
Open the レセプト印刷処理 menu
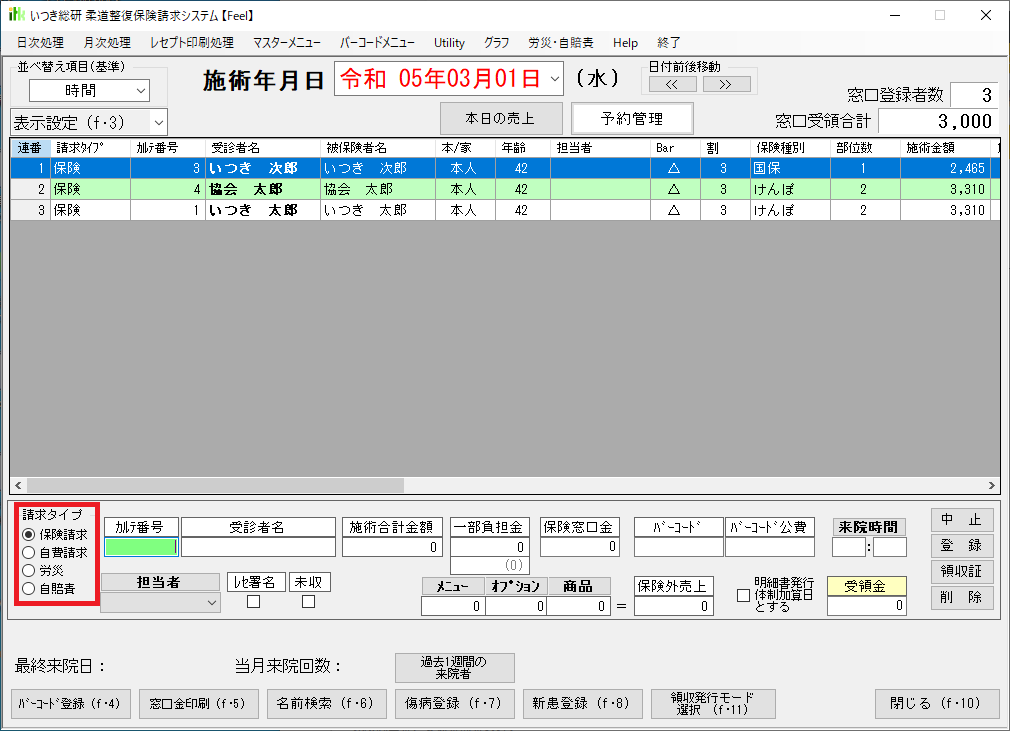coord(191,43)
